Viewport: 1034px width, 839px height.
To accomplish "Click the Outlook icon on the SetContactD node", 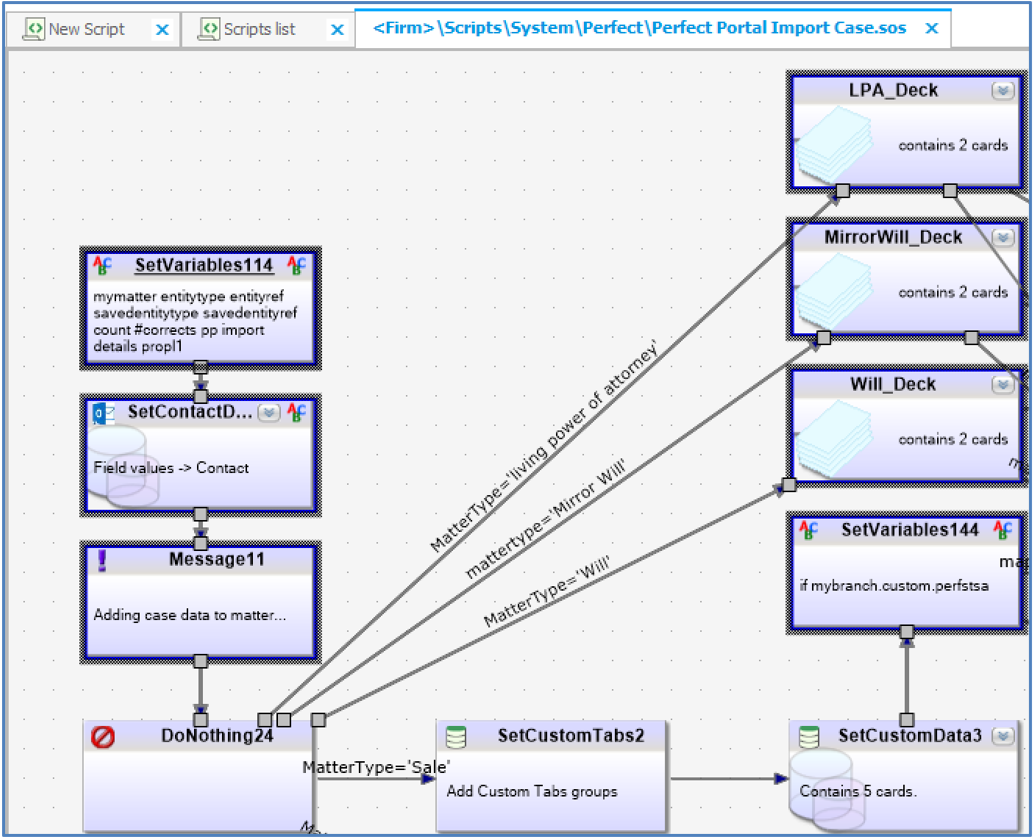I will [x=101, y=413].
